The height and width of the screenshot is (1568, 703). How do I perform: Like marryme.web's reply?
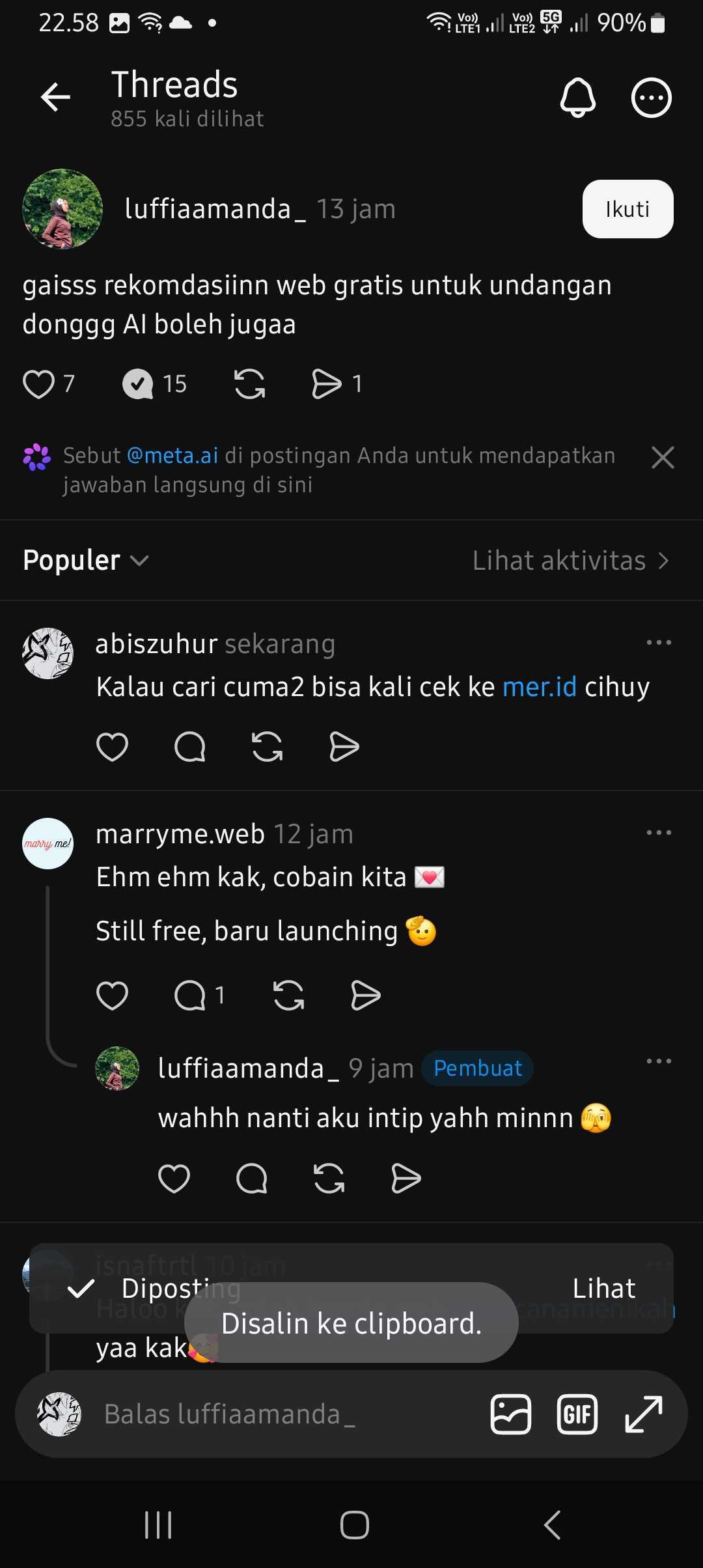click(112, 995)
